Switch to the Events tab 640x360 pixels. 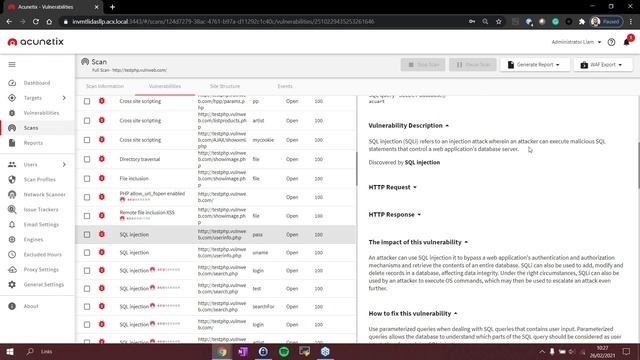coord(285,87)
